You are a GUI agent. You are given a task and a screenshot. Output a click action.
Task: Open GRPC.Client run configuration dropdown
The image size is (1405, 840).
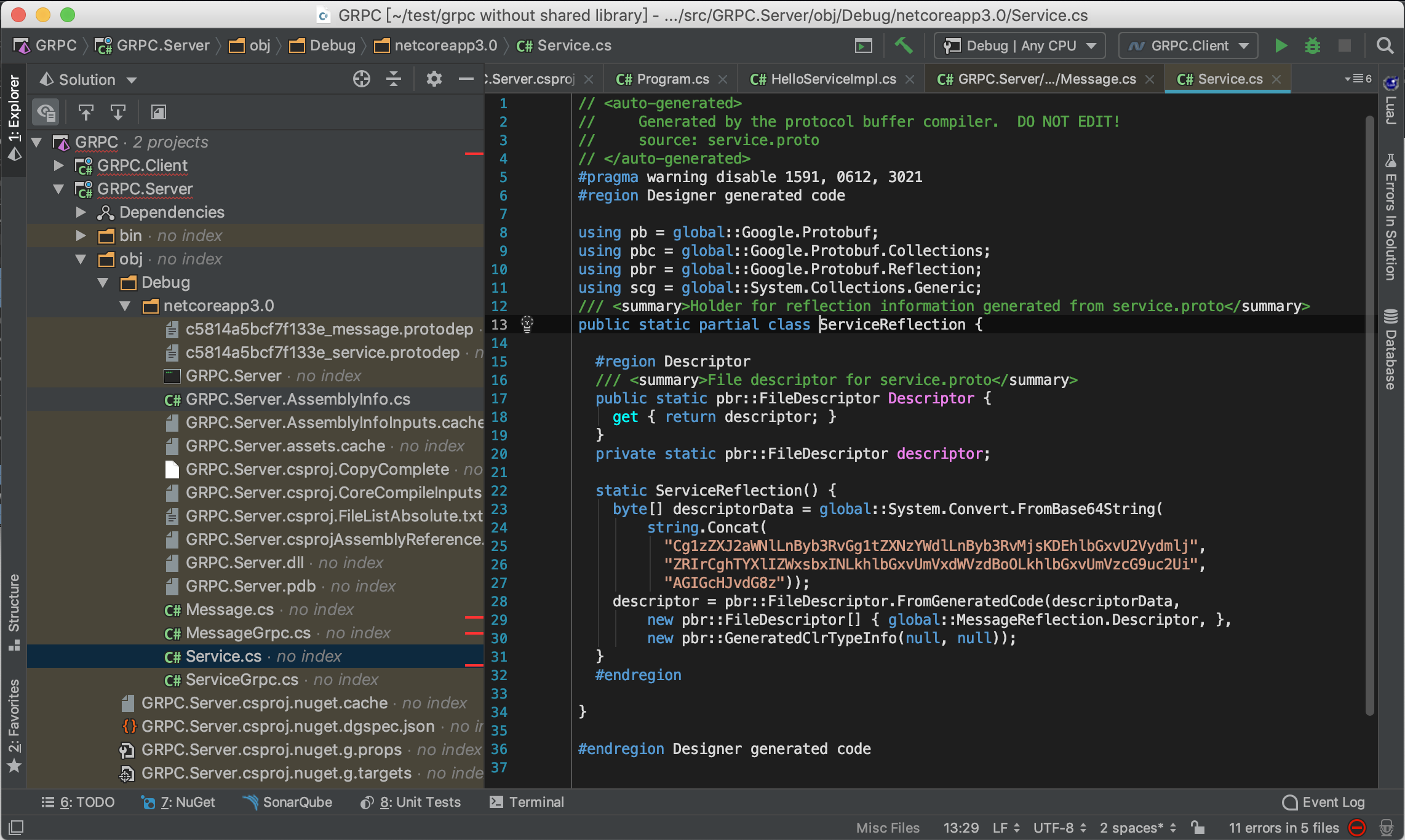pyautogui.click(x=1188, y=46)
